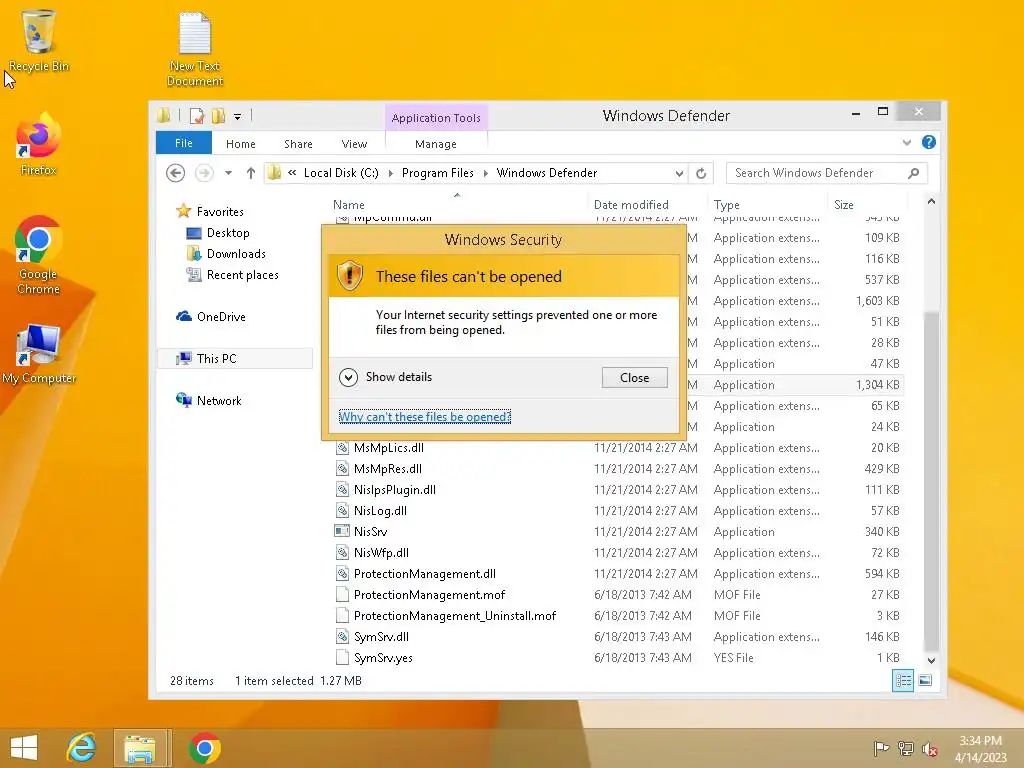
Task: Click the network icon in system tray
Action: point(905,748)
